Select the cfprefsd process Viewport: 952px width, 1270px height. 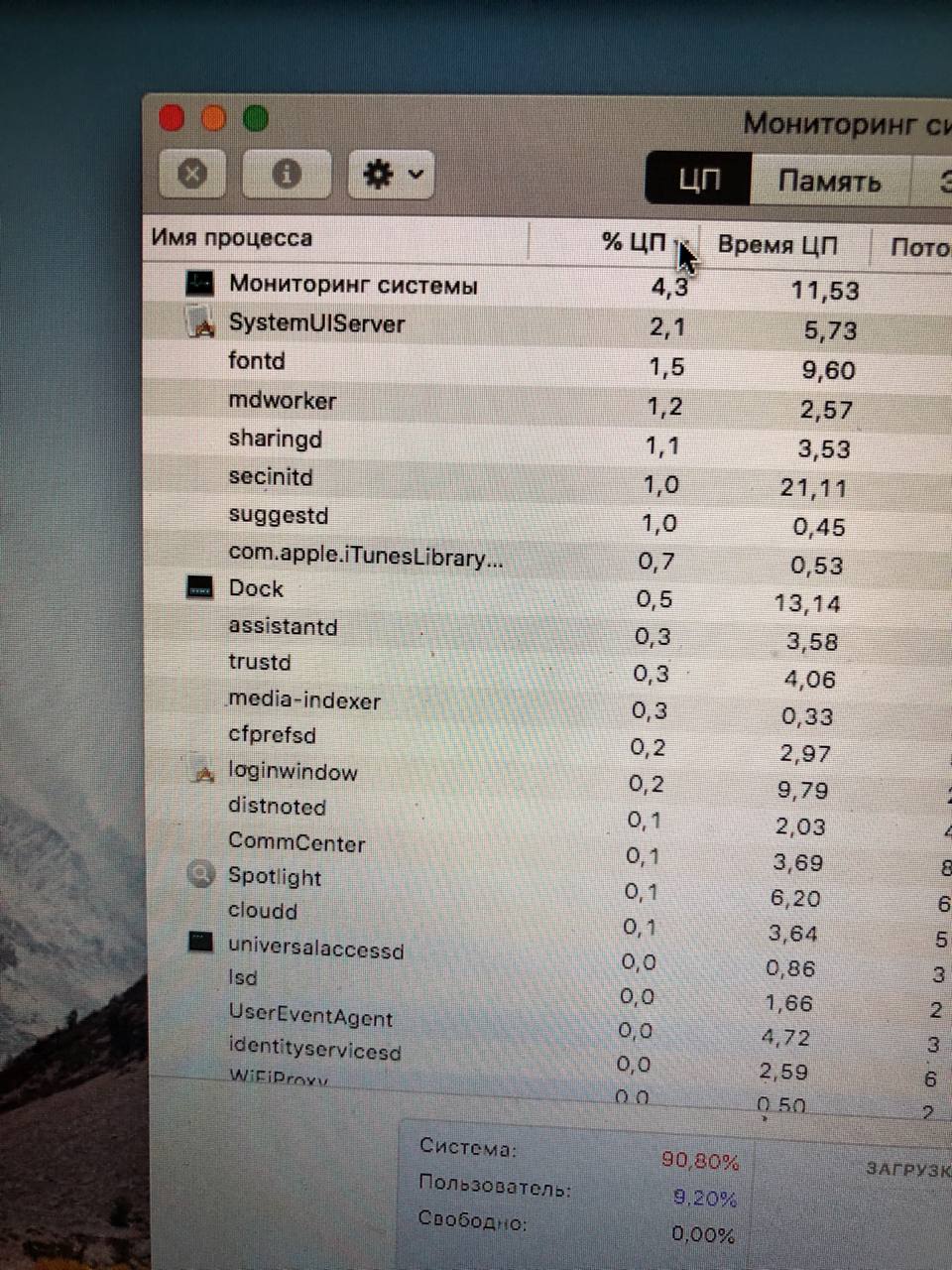272,735
